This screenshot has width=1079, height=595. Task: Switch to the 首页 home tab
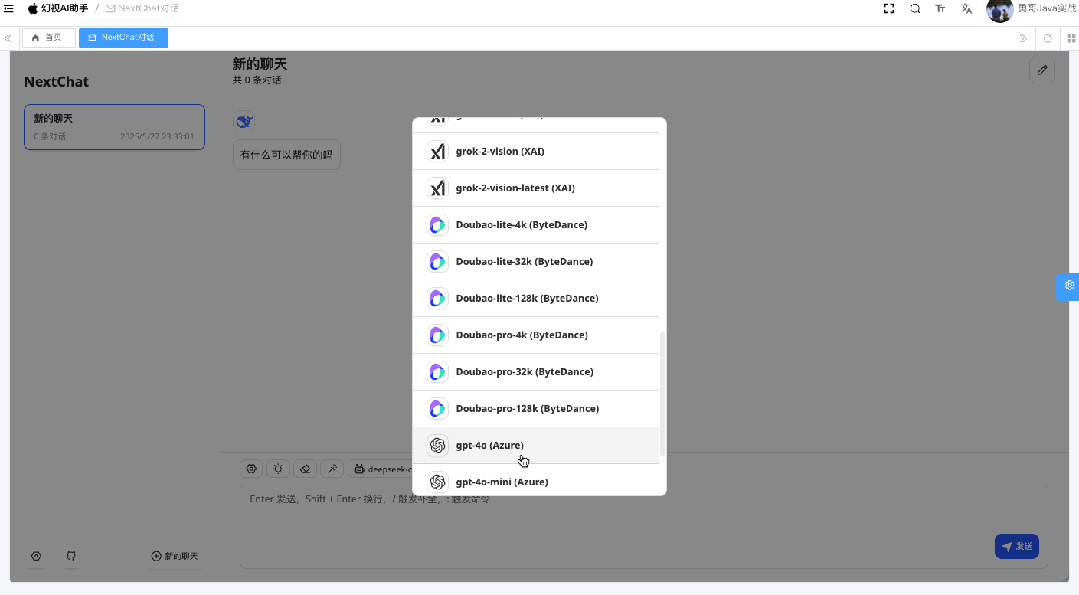pos(48,38)
